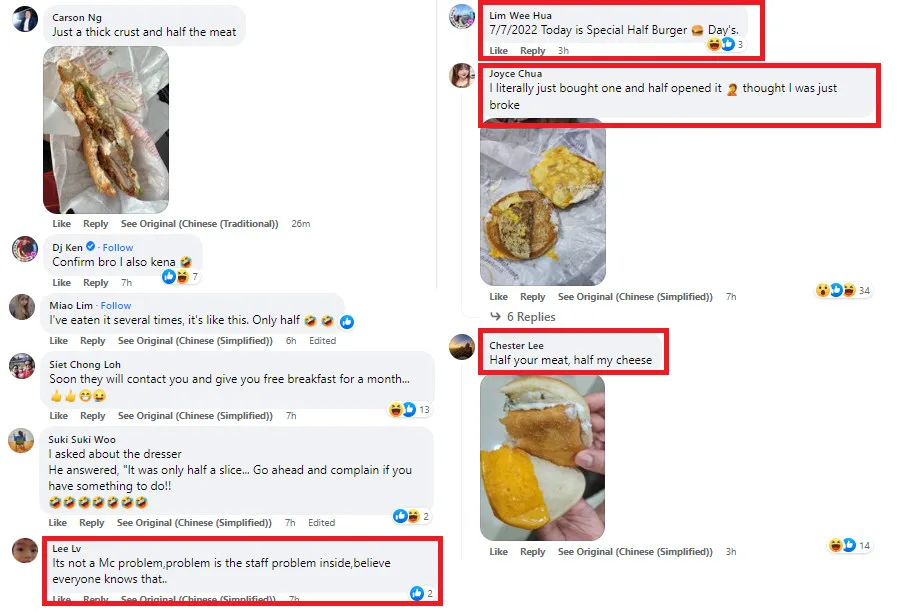
Task: Click Chester Lee's profile avatar
Action: 462,346
